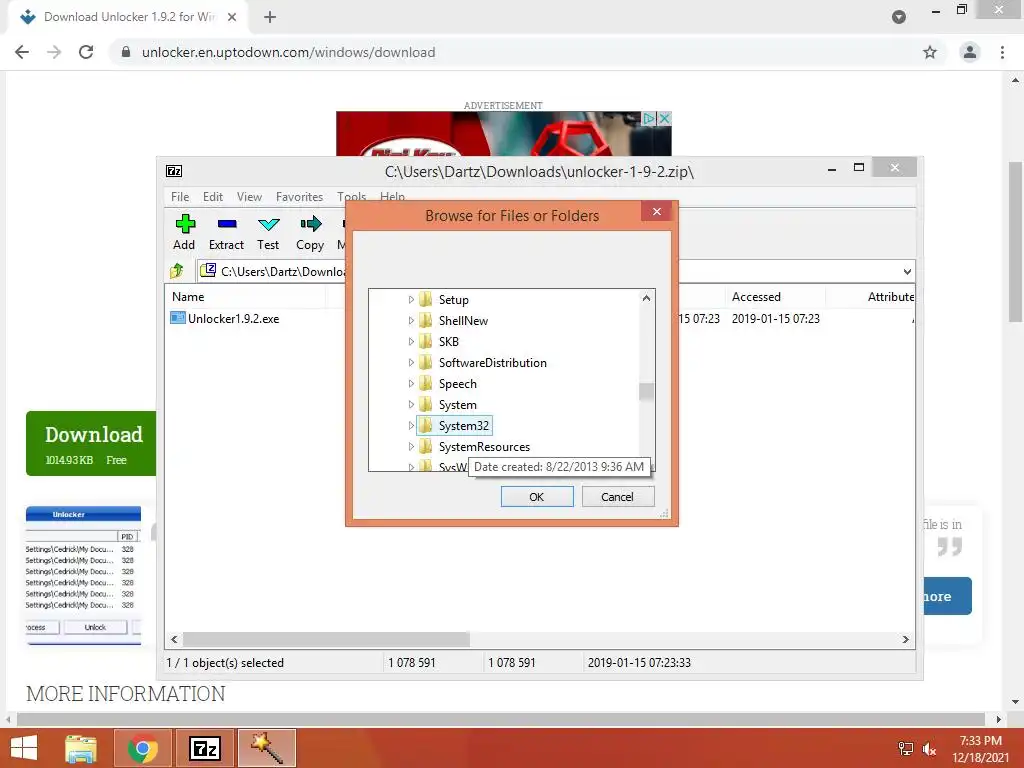Reload the Uptodown page
Screen dimensions: 1024x768
[86, 52]
